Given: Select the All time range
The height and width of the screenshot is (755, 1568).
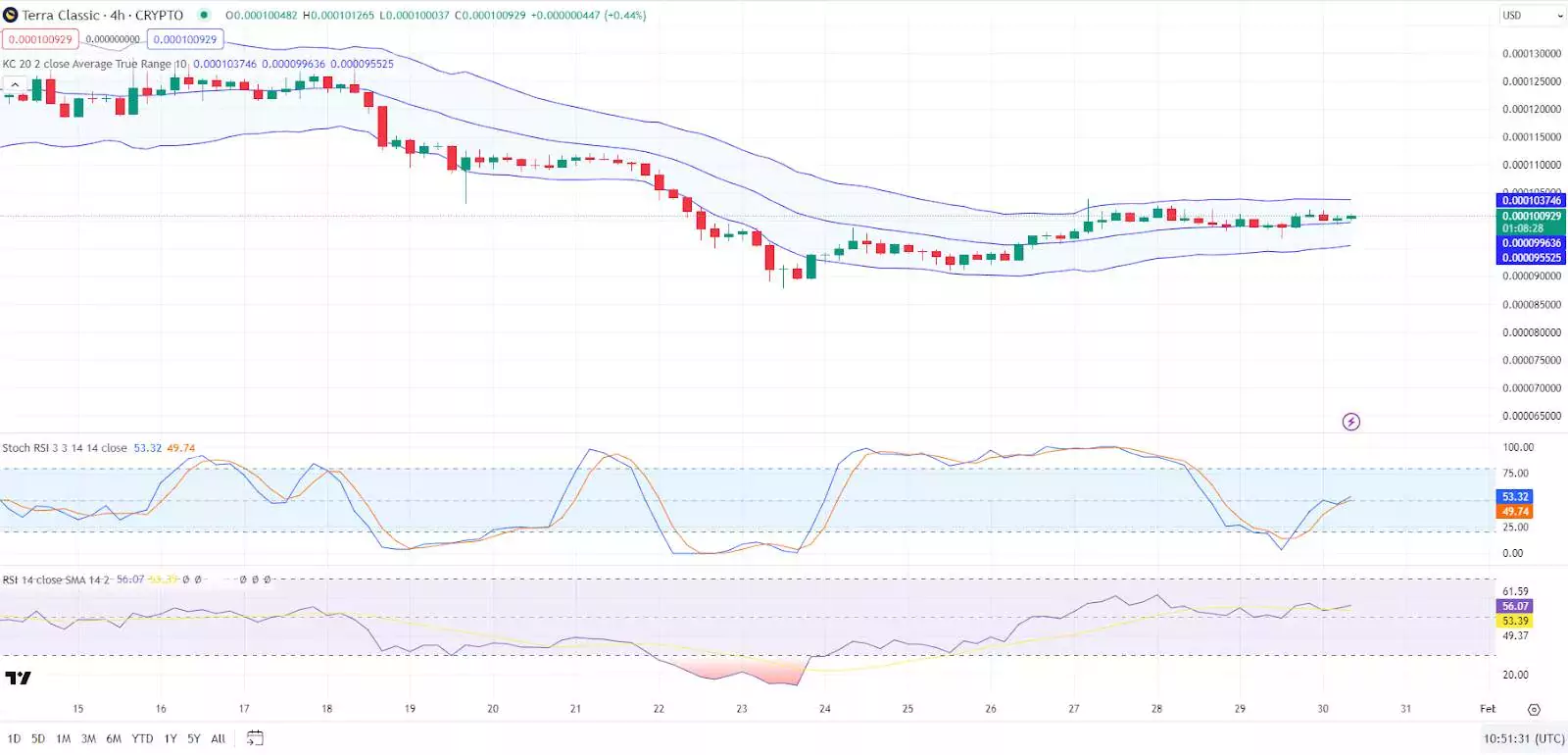Looking at the screenshot, I should tap(218, 738).
